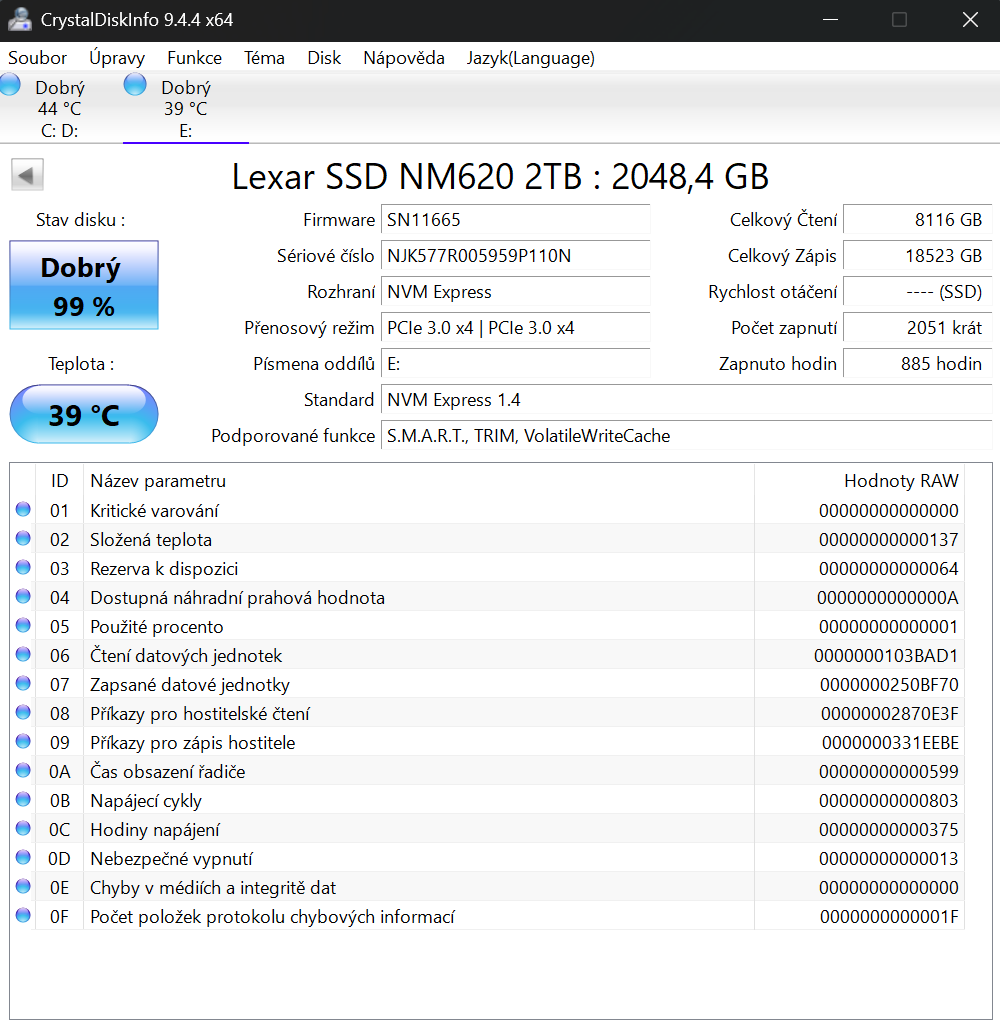
Task: Open the Téma menu
Action: (x=264, y=58)
